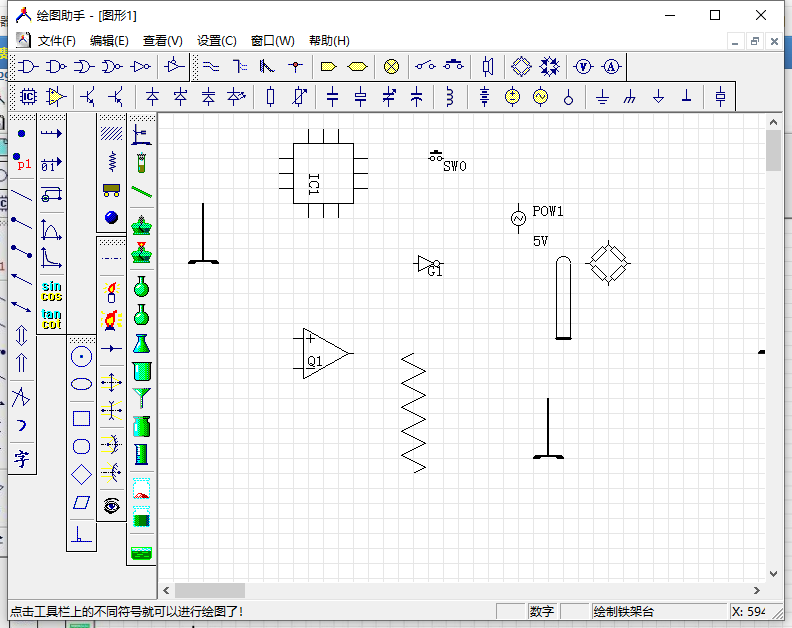Select the NAND gate symbol
This screenshot has width=792, height=628.
point(56,67)
